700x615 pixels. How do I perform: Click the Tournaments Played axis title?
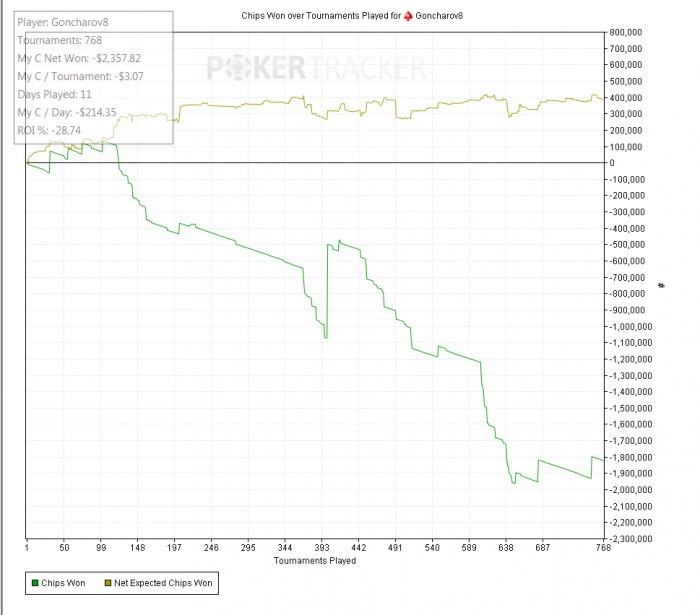[x=315, y=561]
